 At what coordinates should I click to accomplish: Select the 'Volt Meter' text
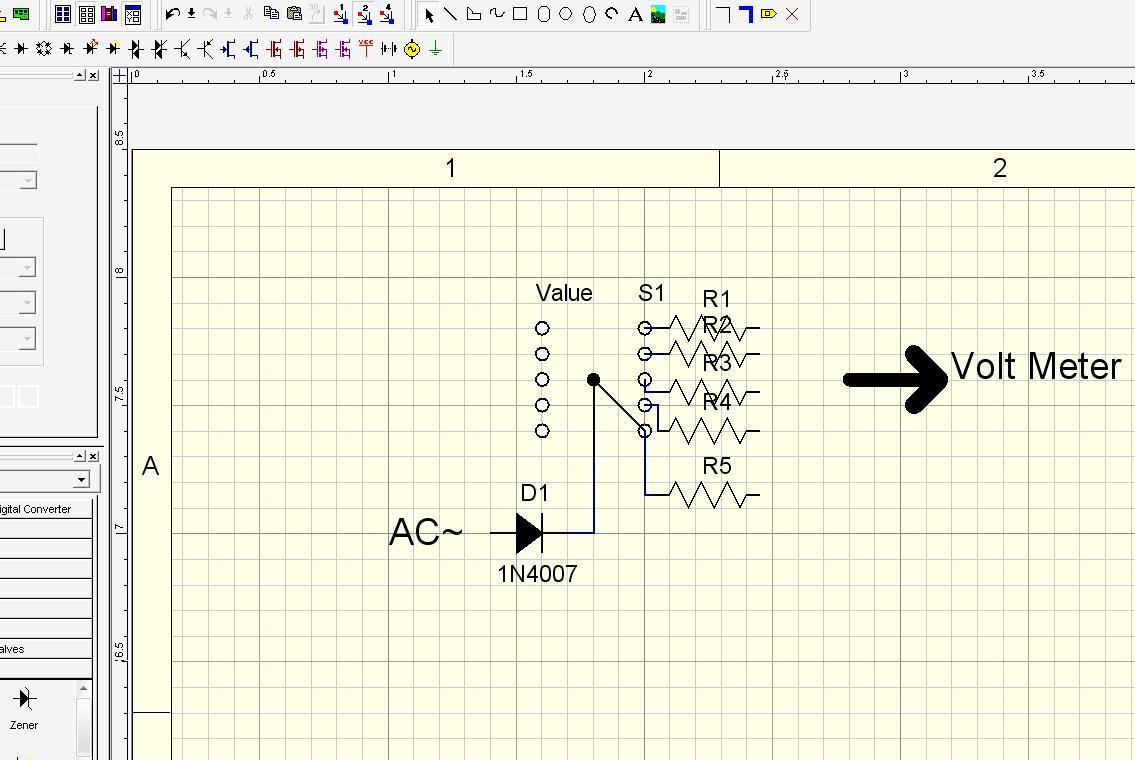click(1036, 366)
